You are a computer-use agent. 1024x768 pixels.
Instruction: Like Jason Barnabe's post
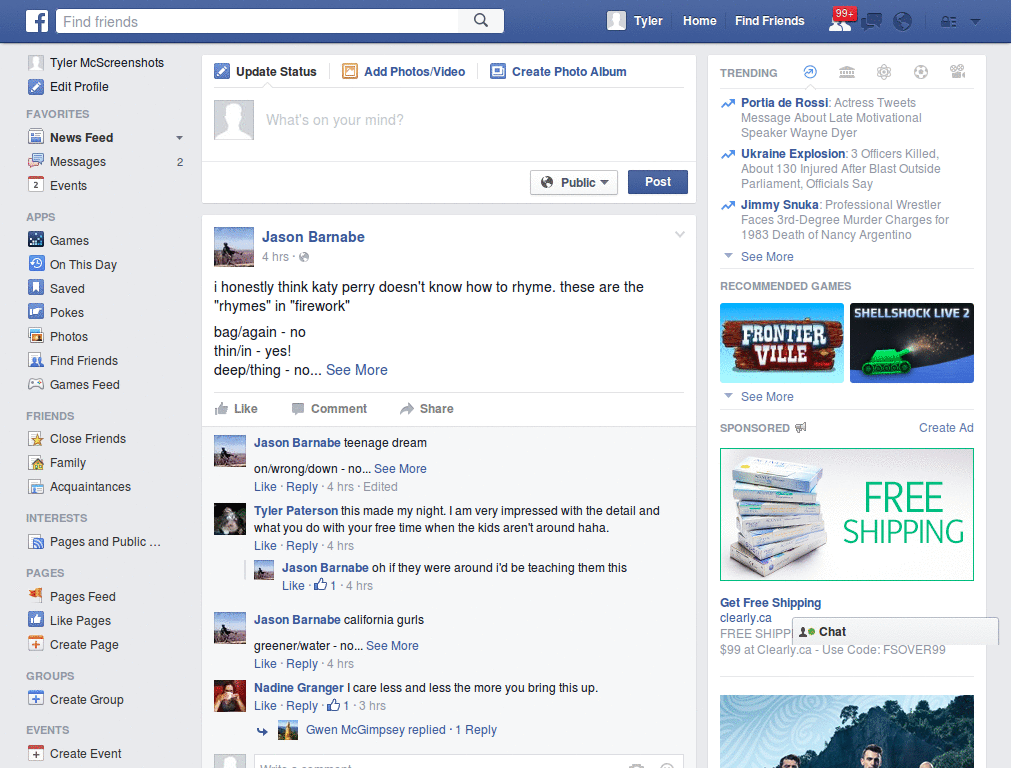click(x=236, y=408)
